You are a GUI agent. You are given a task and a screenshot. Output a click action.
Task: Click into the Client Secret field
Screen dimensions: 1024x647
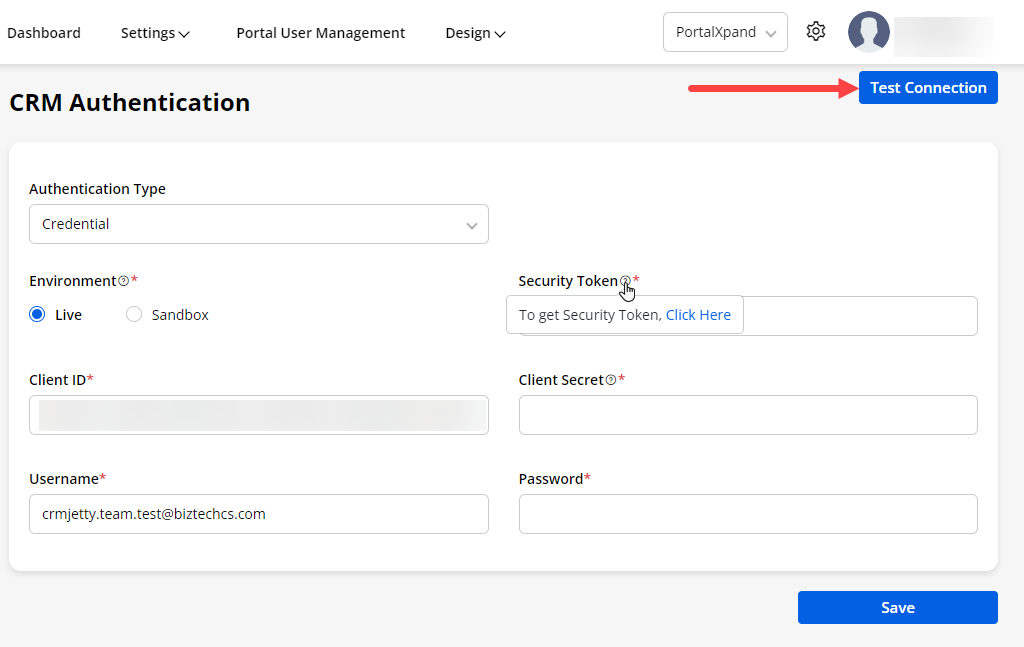point(747,415)
